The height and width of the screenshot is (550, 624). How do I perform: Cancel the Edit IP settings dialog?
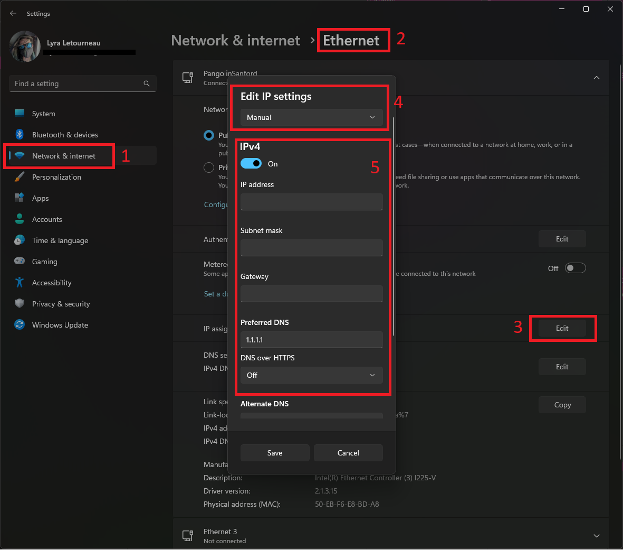(349, 453)
